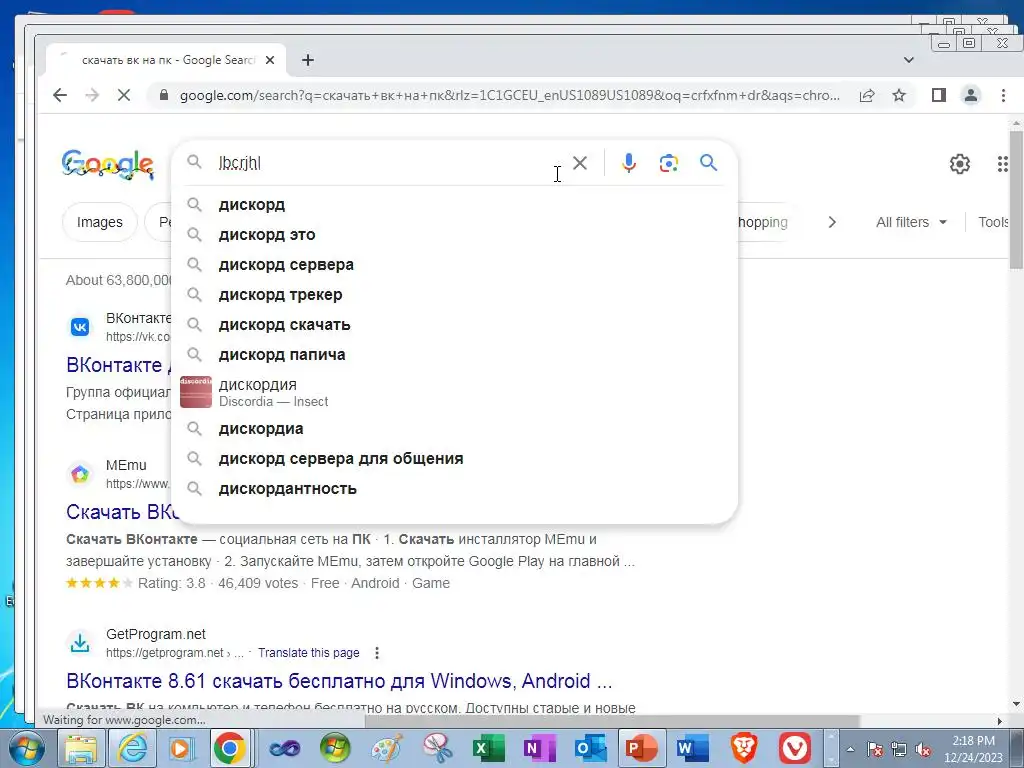Choose suggestion 'дискорд'

tap(455, 204)
